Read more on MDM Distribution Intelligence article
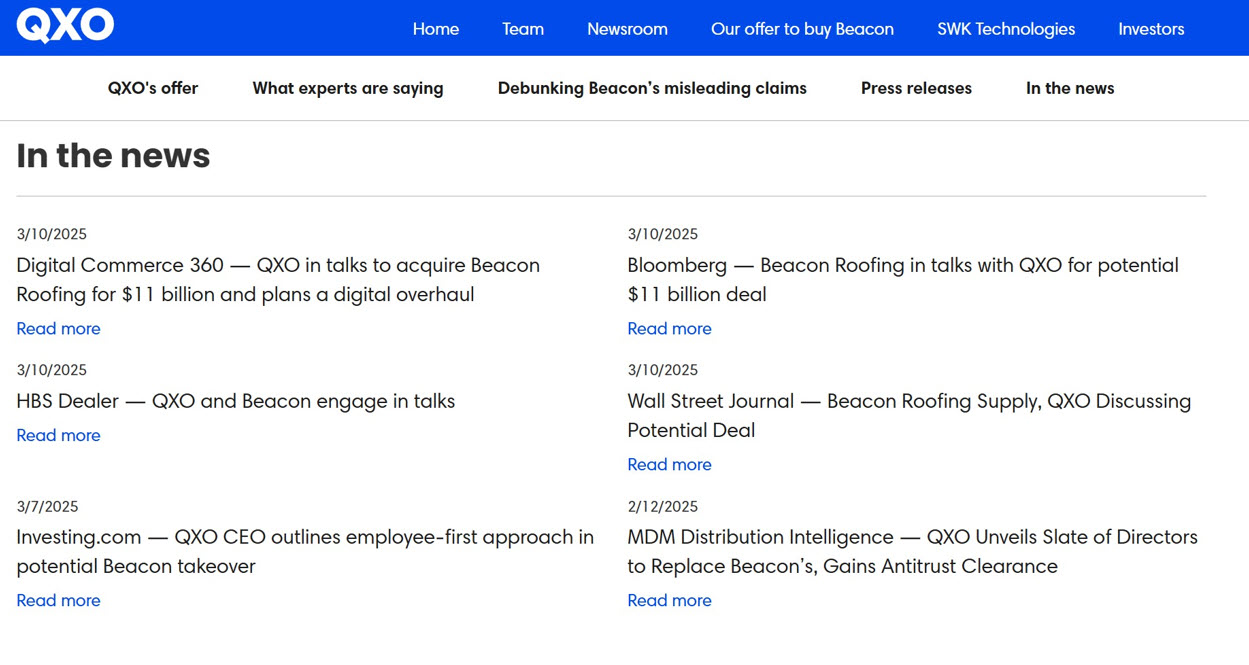The image size is (1249, 665). pos(669,601)
